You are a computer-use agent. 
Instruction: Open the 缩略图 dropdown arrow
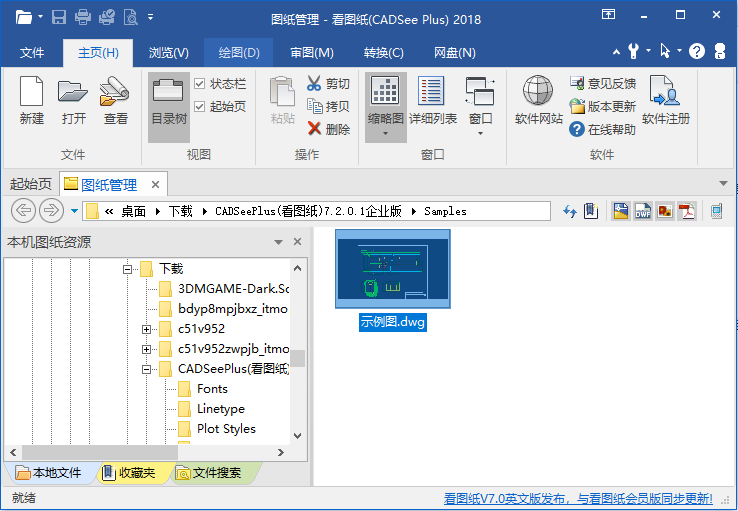pos(385,135)
